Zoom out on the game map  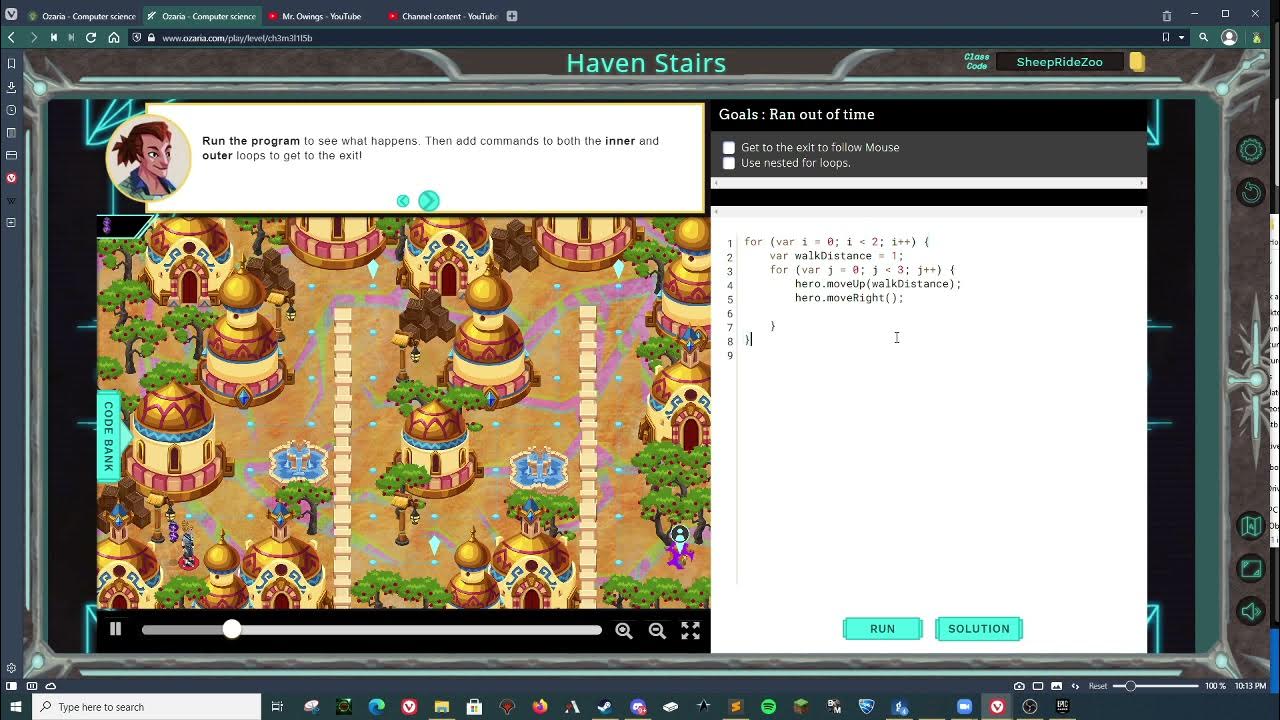(657, 630)
